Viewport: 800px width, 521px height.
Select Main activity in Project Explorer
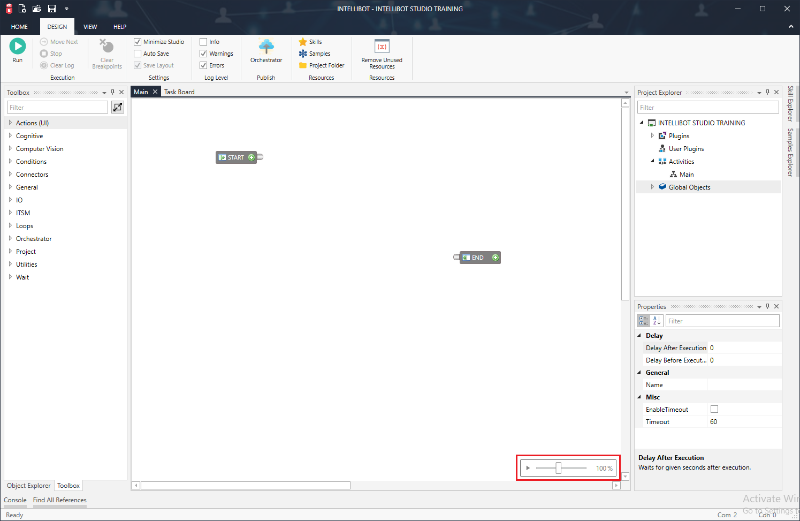click(690, 174)
